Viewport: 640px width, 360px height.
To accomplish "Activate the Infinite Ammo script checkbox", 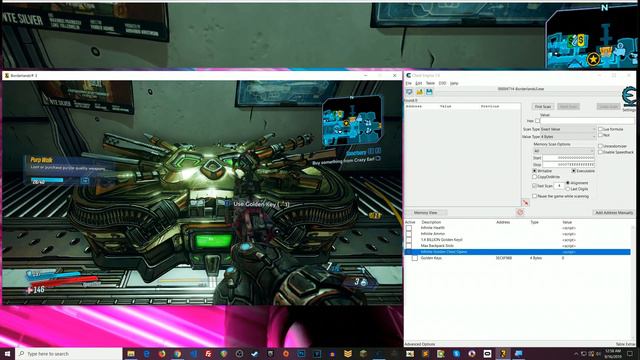I will tap(409, 234).
